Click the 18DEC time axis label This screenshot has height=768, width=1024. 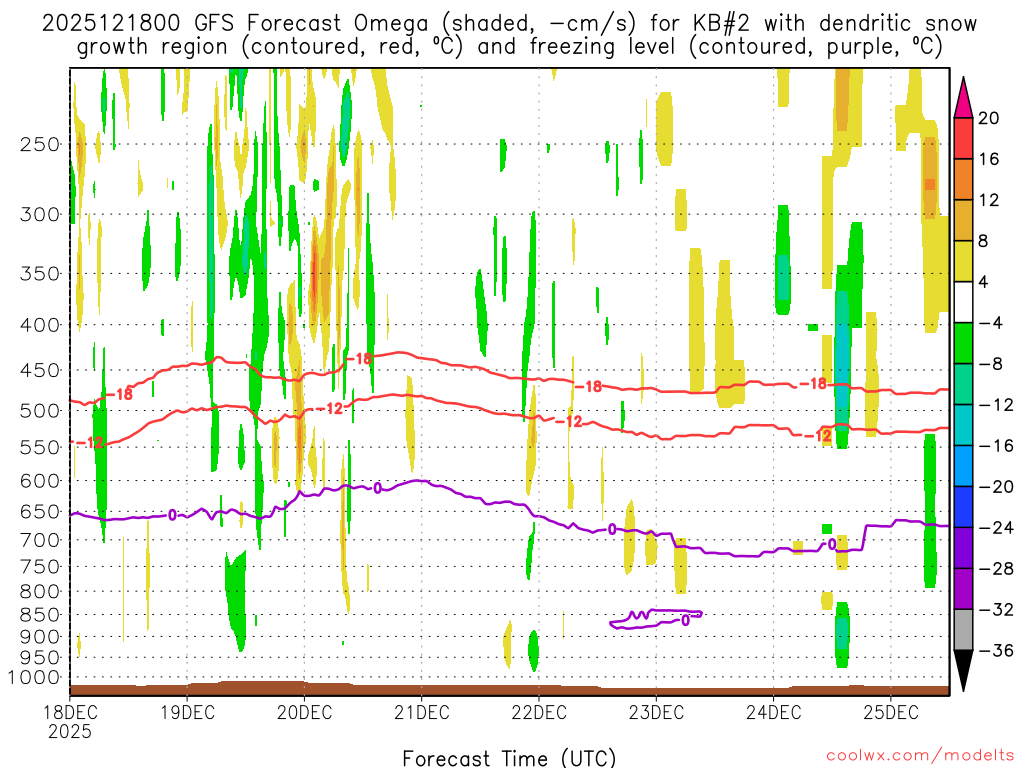point(70,712)
